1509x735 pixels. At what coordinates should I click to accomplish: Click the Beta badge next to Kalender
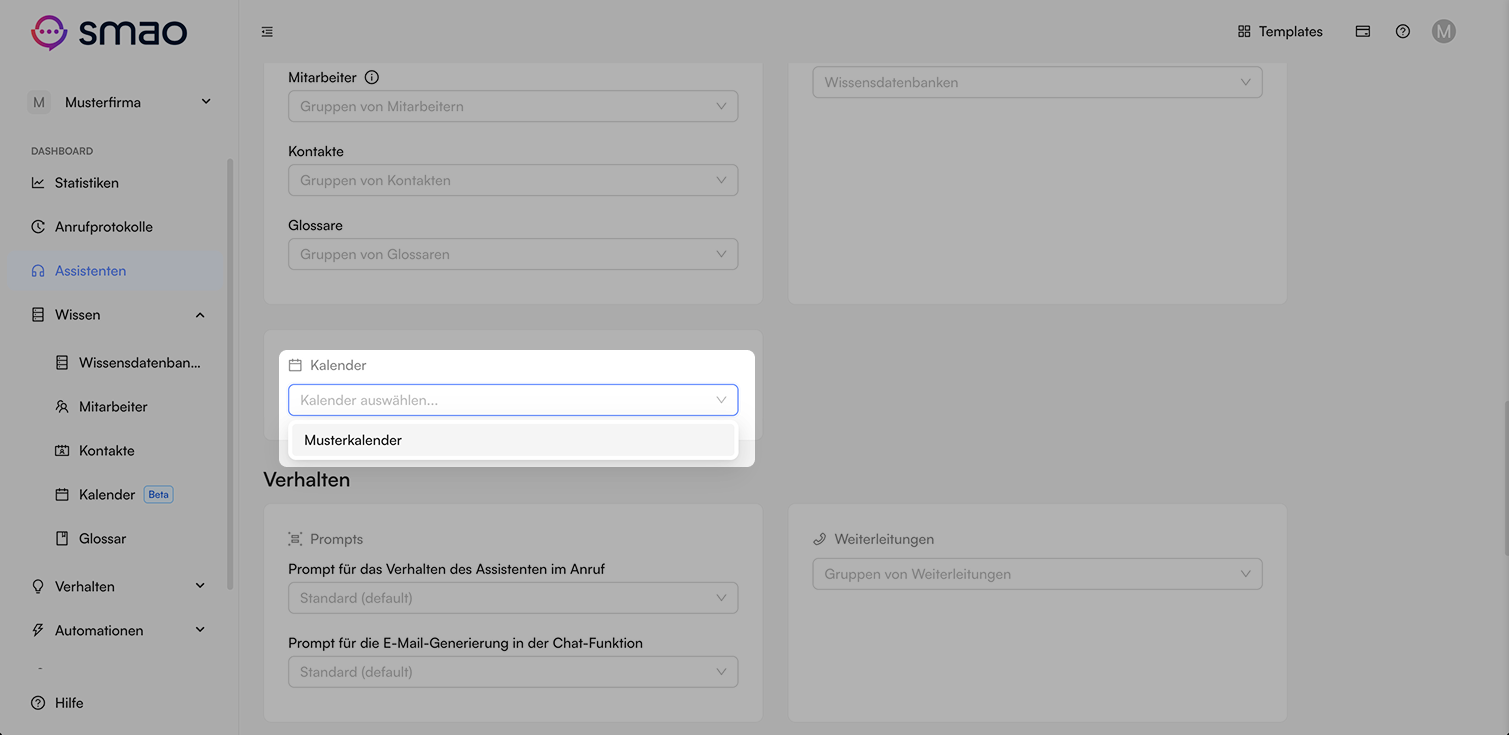(x=159, y=495)
